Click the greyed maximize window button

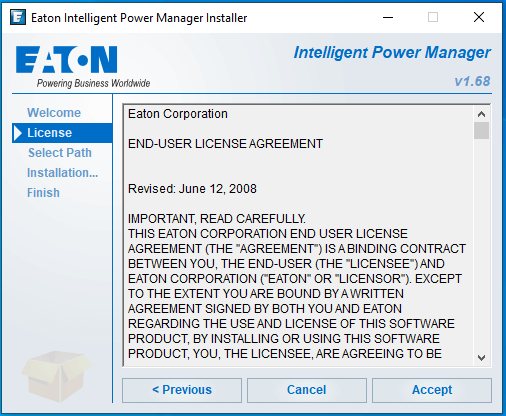click(x=433, y=17)
